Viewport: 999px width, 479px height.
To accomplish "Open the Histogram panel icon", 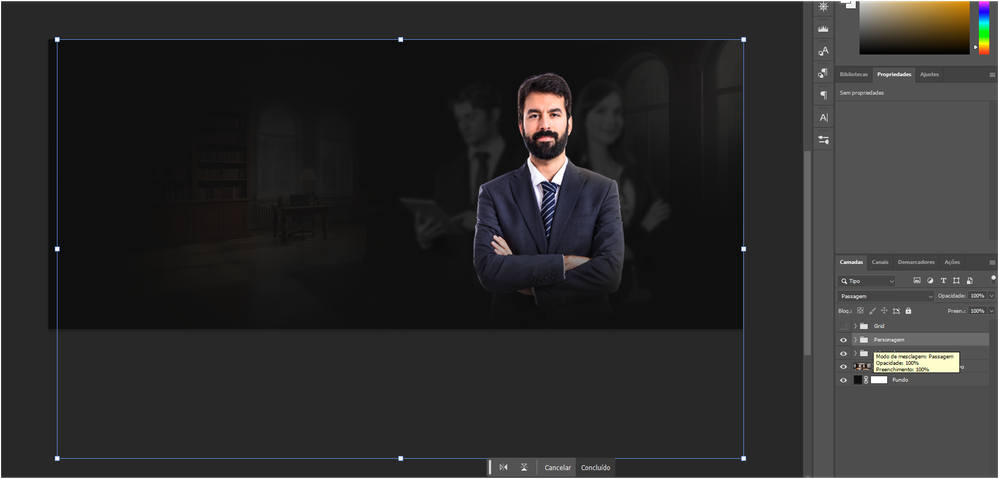I will click(x=823, y=29).
